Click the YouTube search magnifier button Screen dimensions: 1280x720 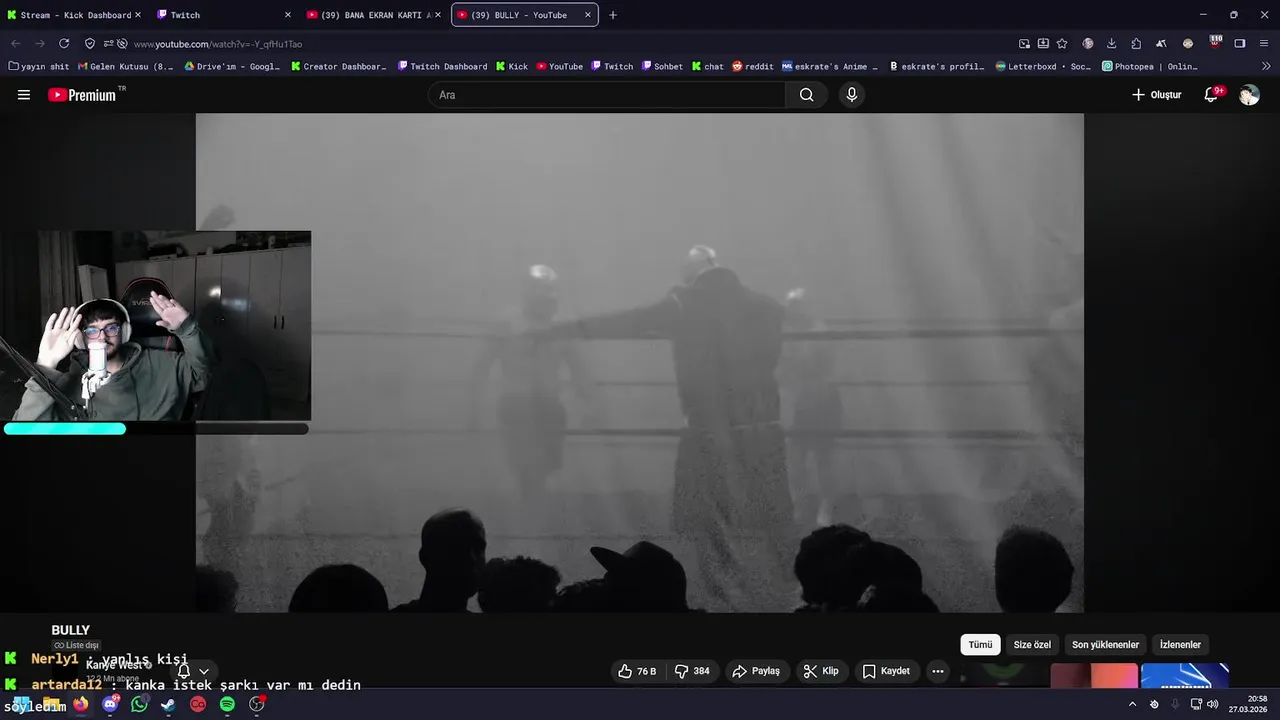pos(806,95)
